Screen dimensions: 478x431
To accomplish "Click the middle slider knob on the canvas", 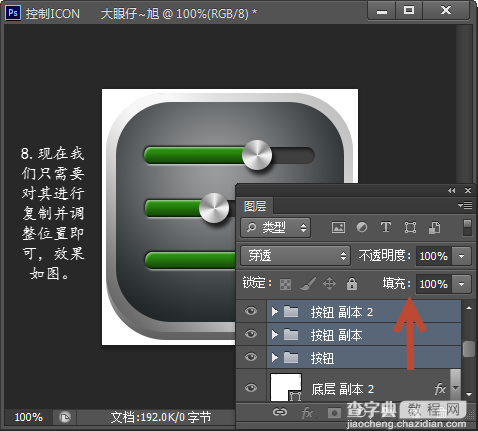I will (214, 208).
